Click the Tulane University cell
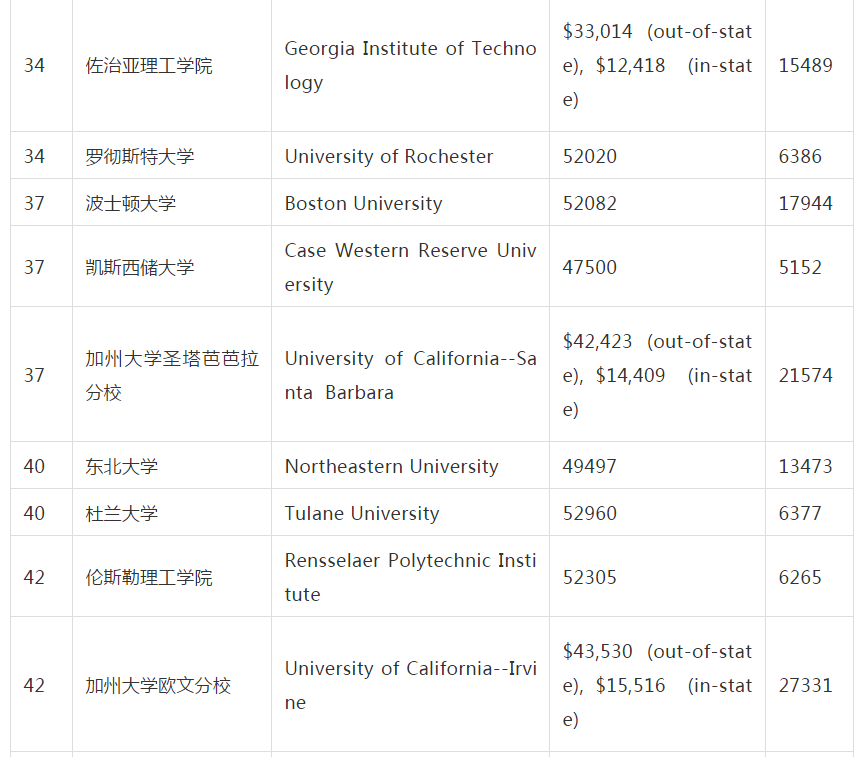866x757 pixels. [x=362, y=514]
